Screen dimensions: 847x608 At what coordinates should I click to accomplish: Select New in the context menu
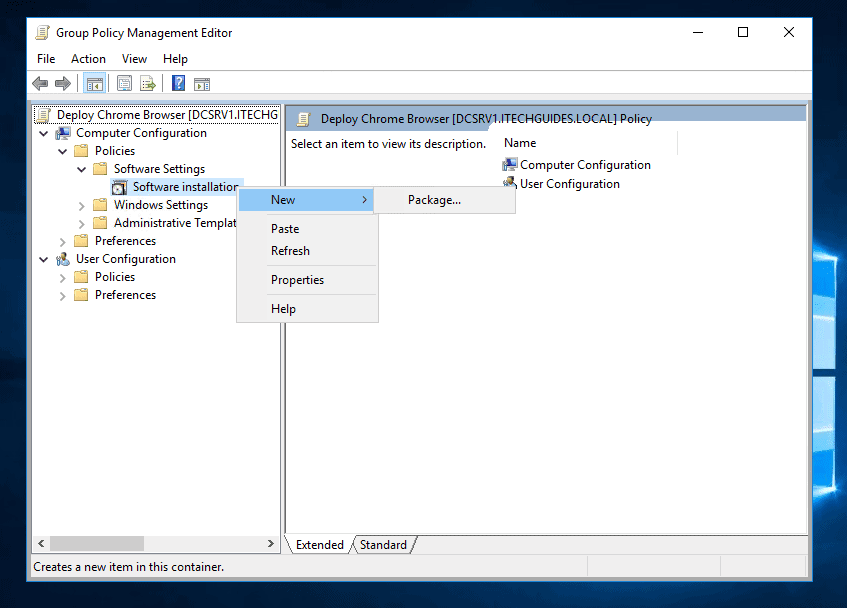pos(306,200)
